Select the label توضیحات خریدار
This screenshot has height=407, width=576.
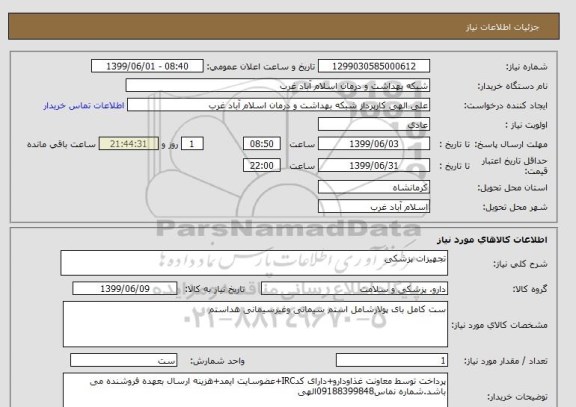point(517,397)
